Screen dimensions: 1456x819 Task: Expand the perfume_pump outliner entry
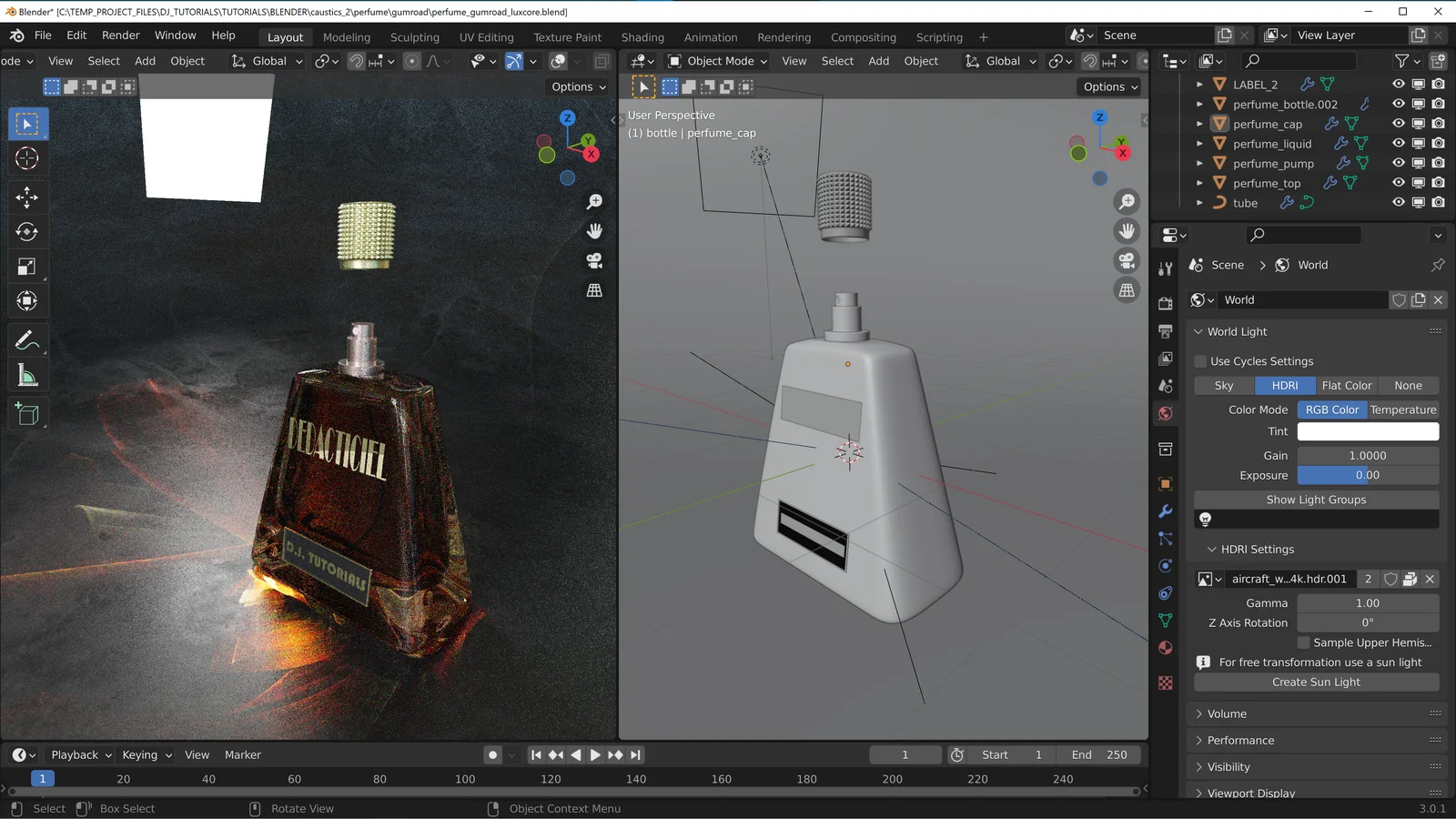(x=1199, y=163)
